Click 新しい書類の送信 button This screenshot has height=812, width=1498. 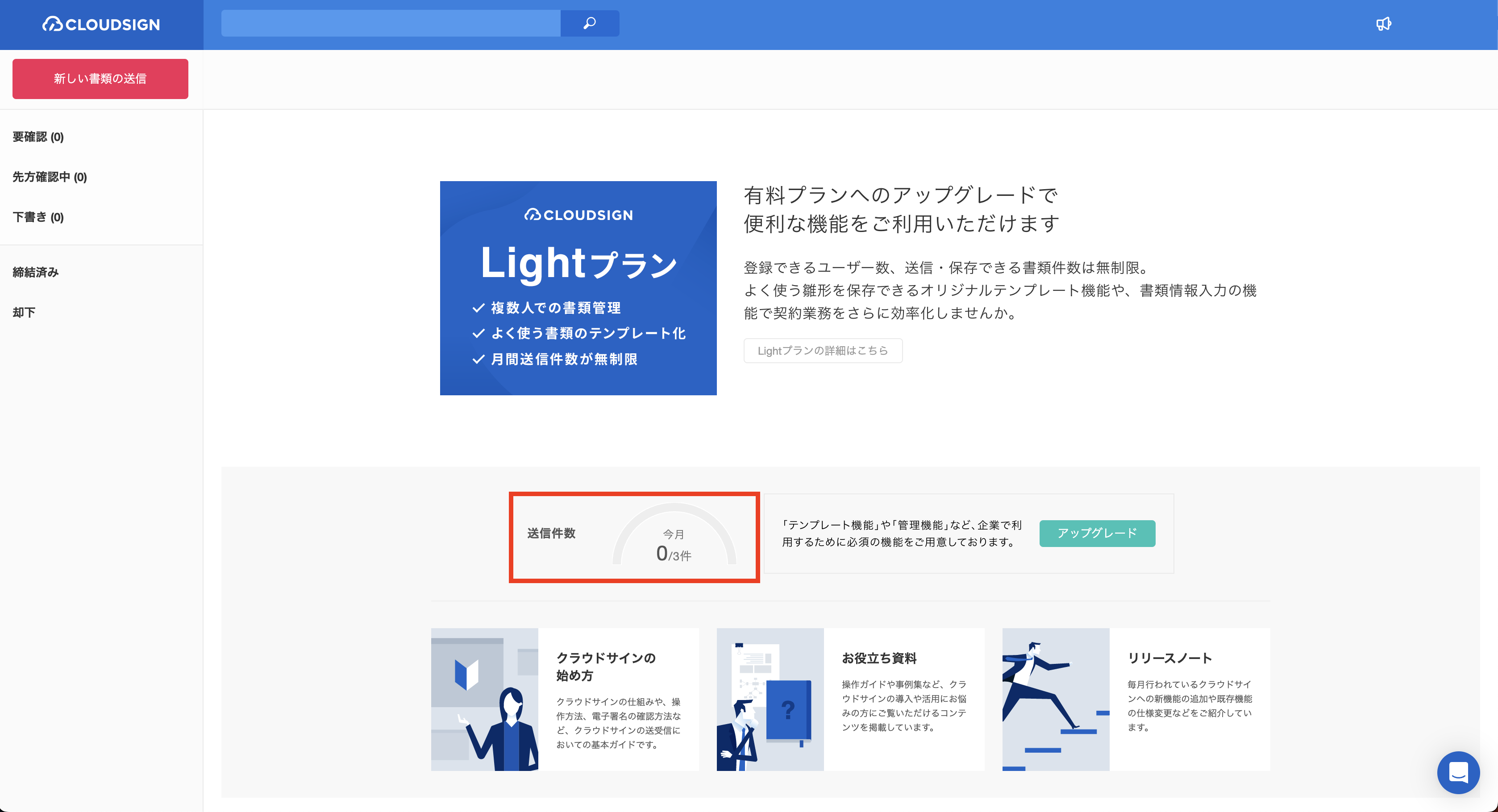pyautogui.click(x=100, y=79)
